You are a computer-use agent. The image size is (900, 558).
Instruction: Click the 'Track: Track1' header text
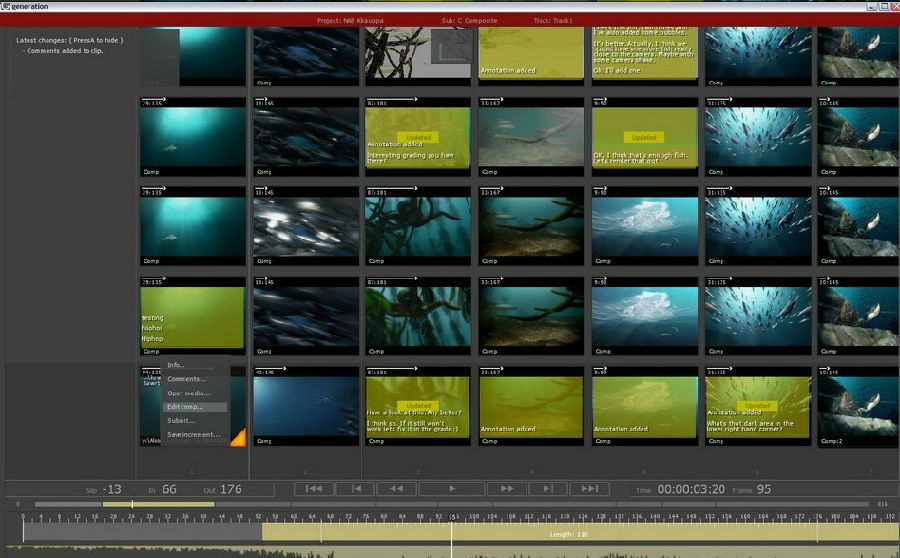coord(553,21)
